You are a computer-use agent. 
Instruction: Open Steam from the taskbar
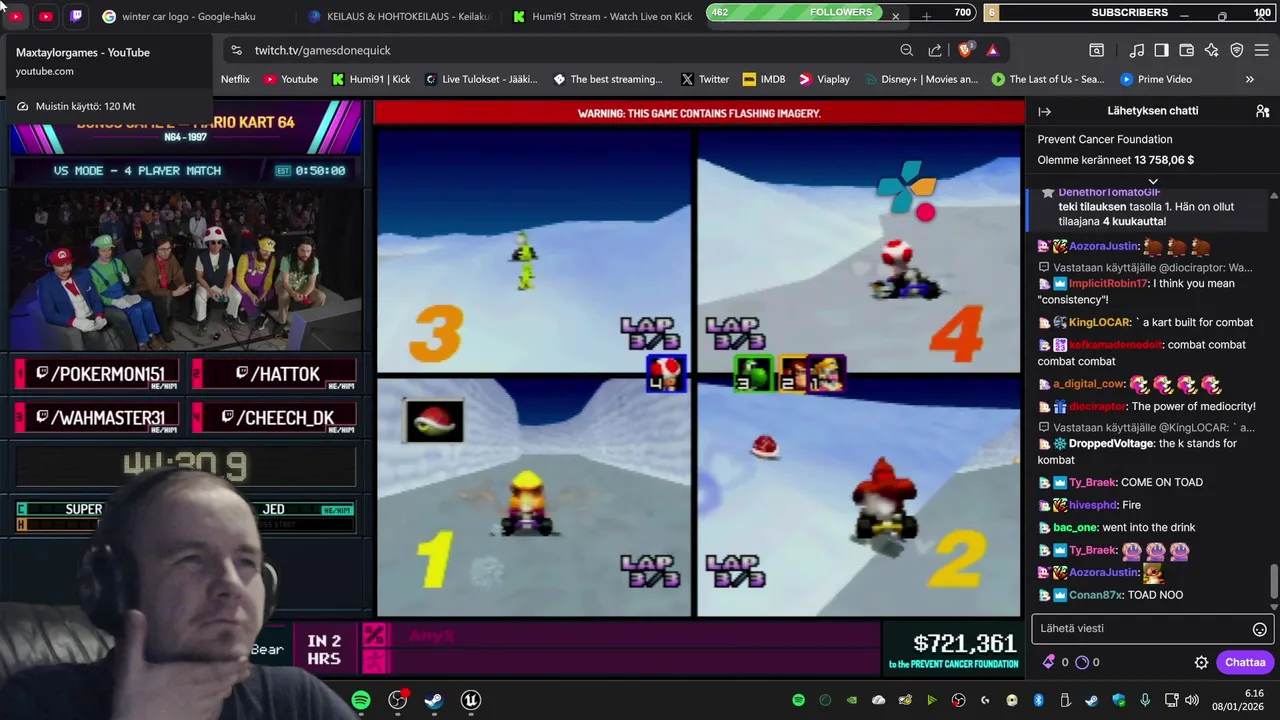pos(434,700)
